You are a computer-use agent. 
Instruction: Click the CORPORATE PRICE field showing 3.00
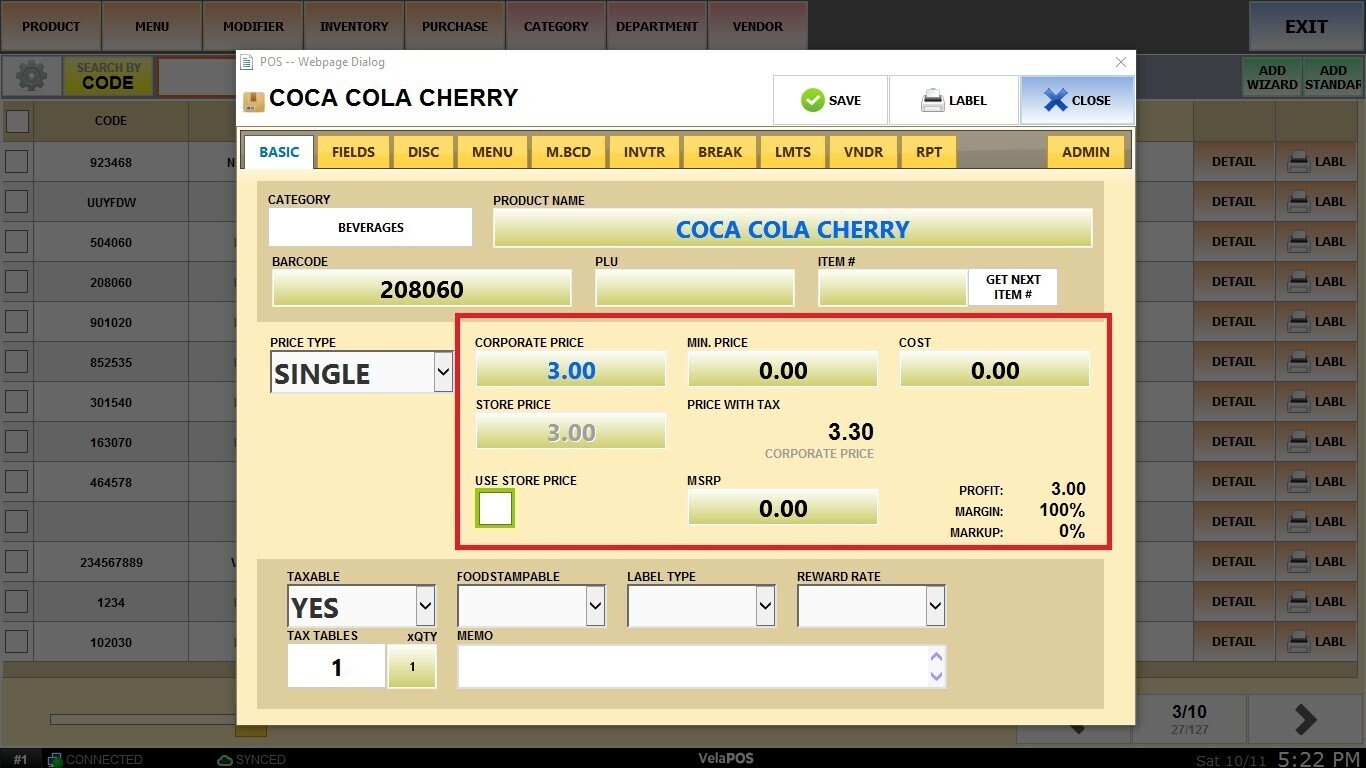pyautogui.click(x=571, y=370)
